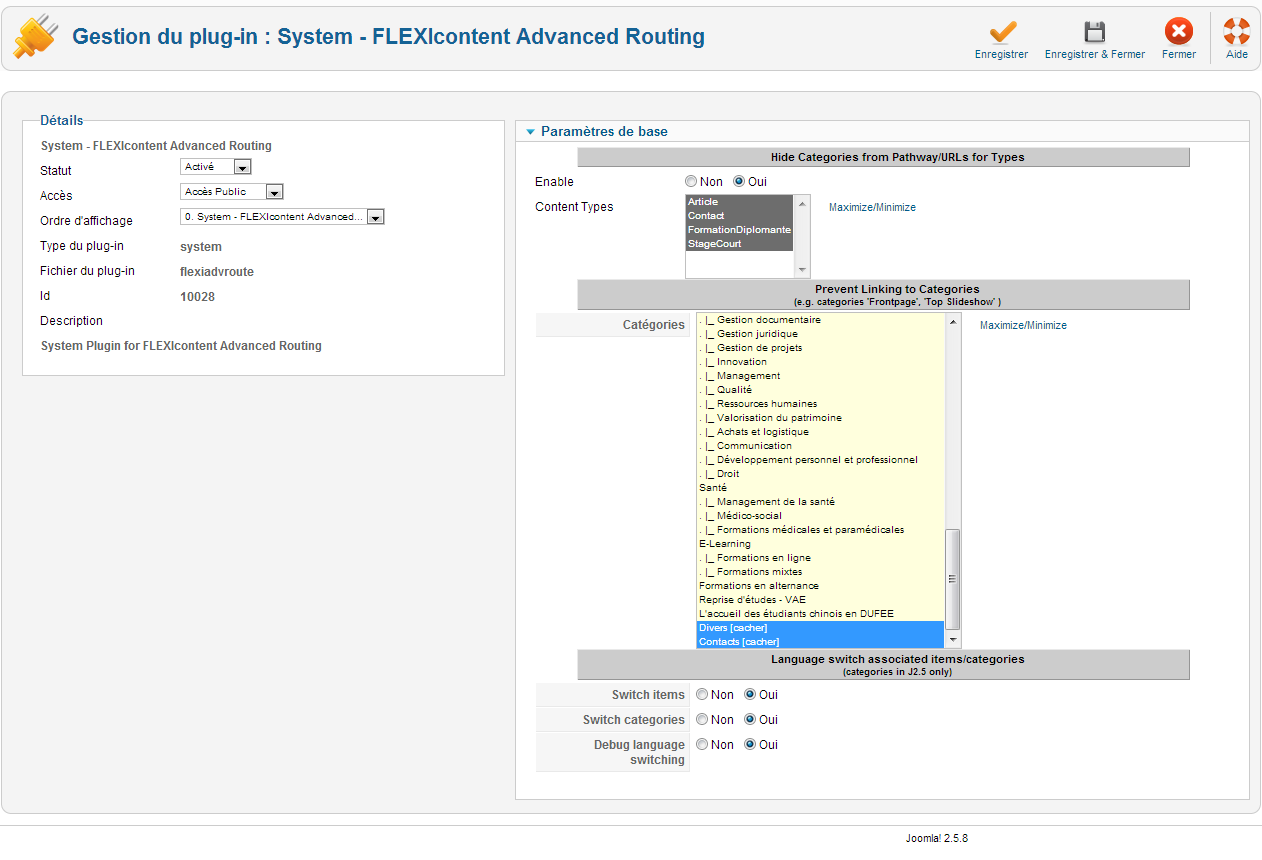
Task: Open the Statut dropdown showing Activé
Action: (x=216, y=167)
